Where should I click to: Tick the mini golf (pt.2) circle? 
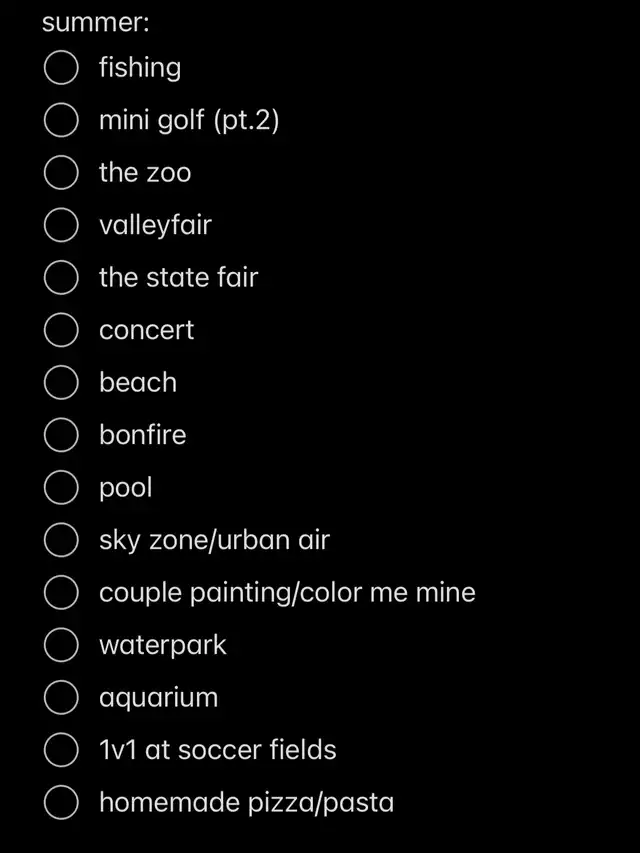pyautogui.click(x=61, y=121)
